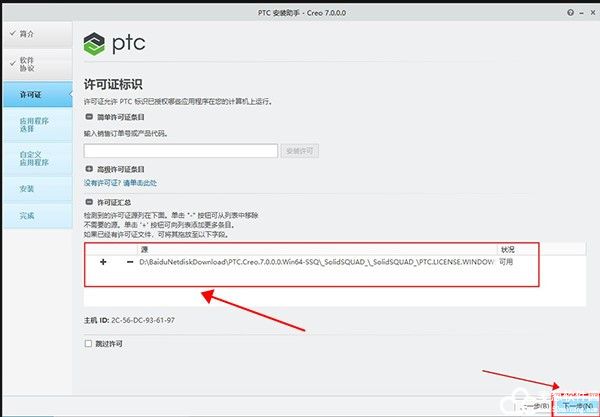Click the host ID 2C-56-DC-93-61-97

coord(143,320)
